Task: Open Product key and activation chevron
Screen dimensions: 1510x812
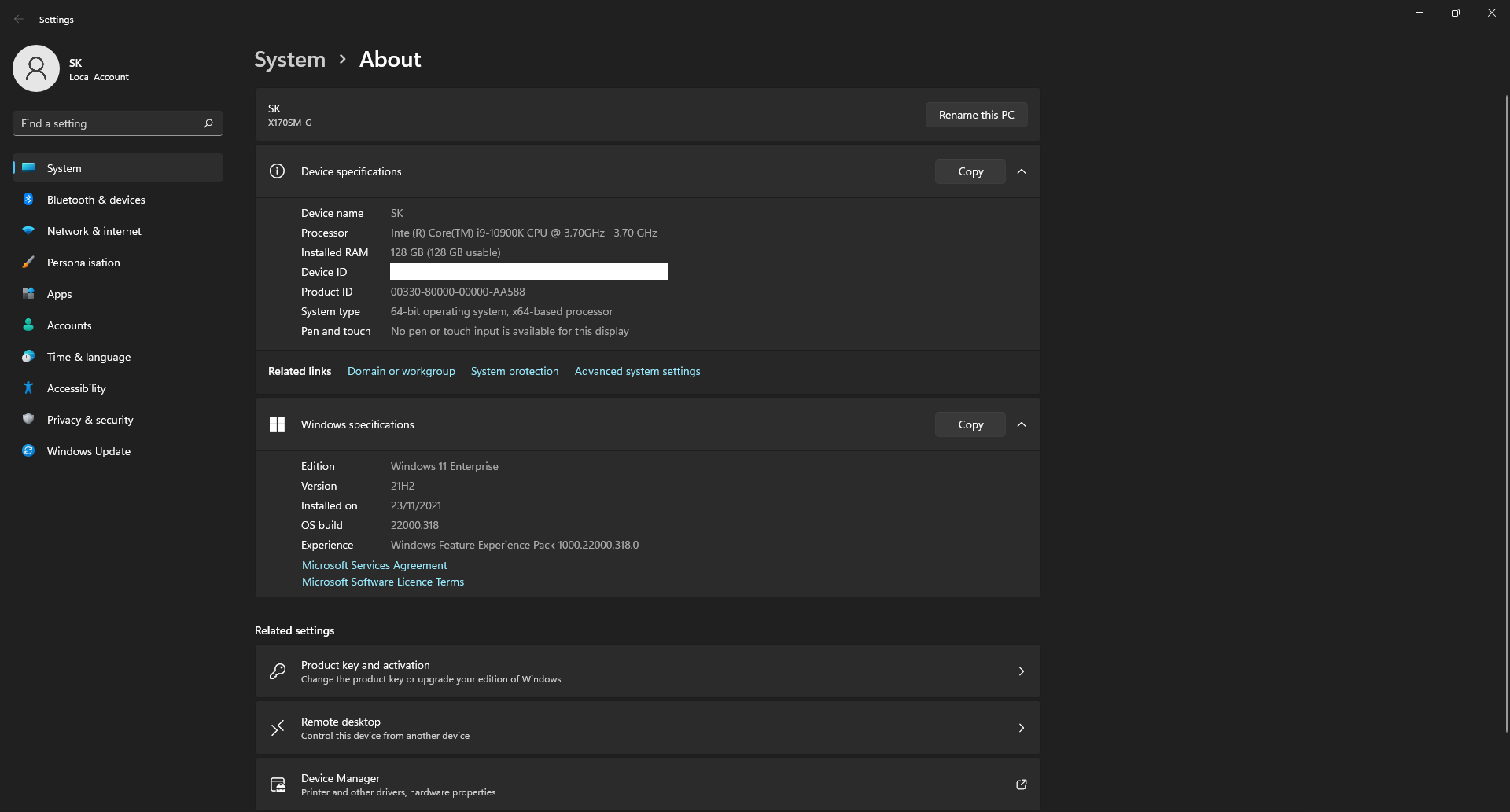Action: (x=1021, y=671)
